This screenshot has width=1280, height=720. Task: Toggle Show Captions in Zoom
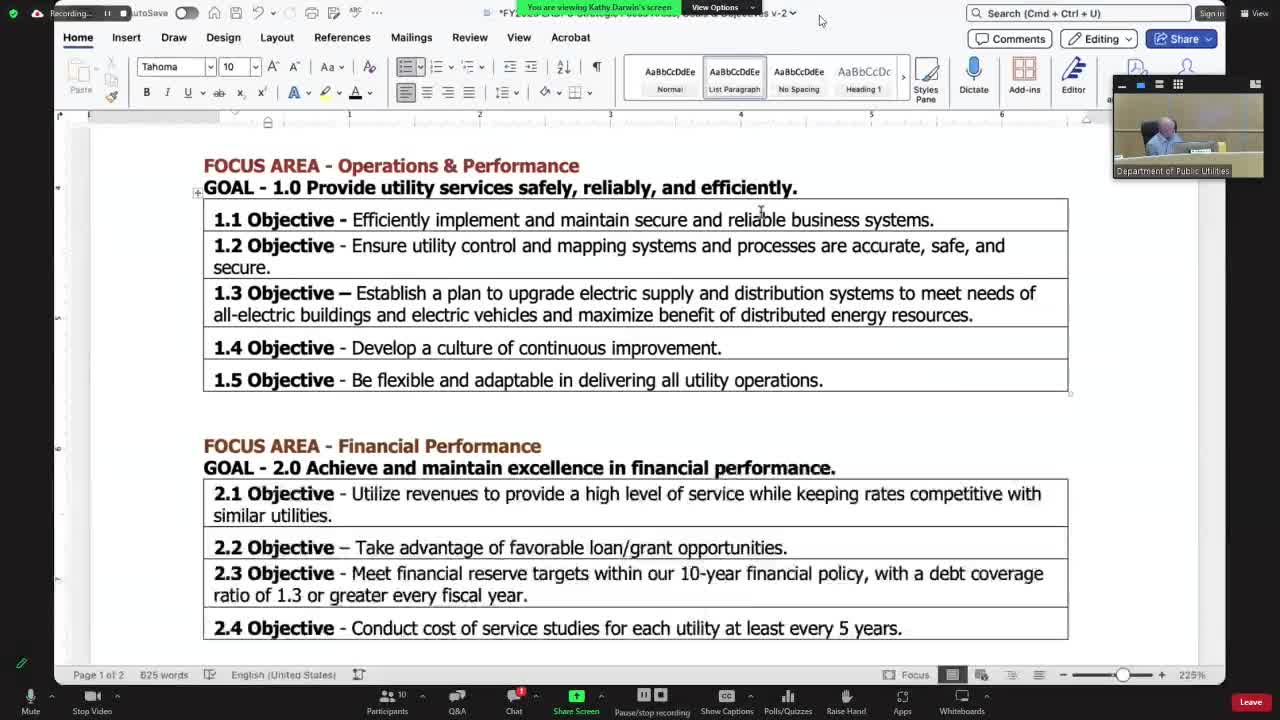coord(727,701)
